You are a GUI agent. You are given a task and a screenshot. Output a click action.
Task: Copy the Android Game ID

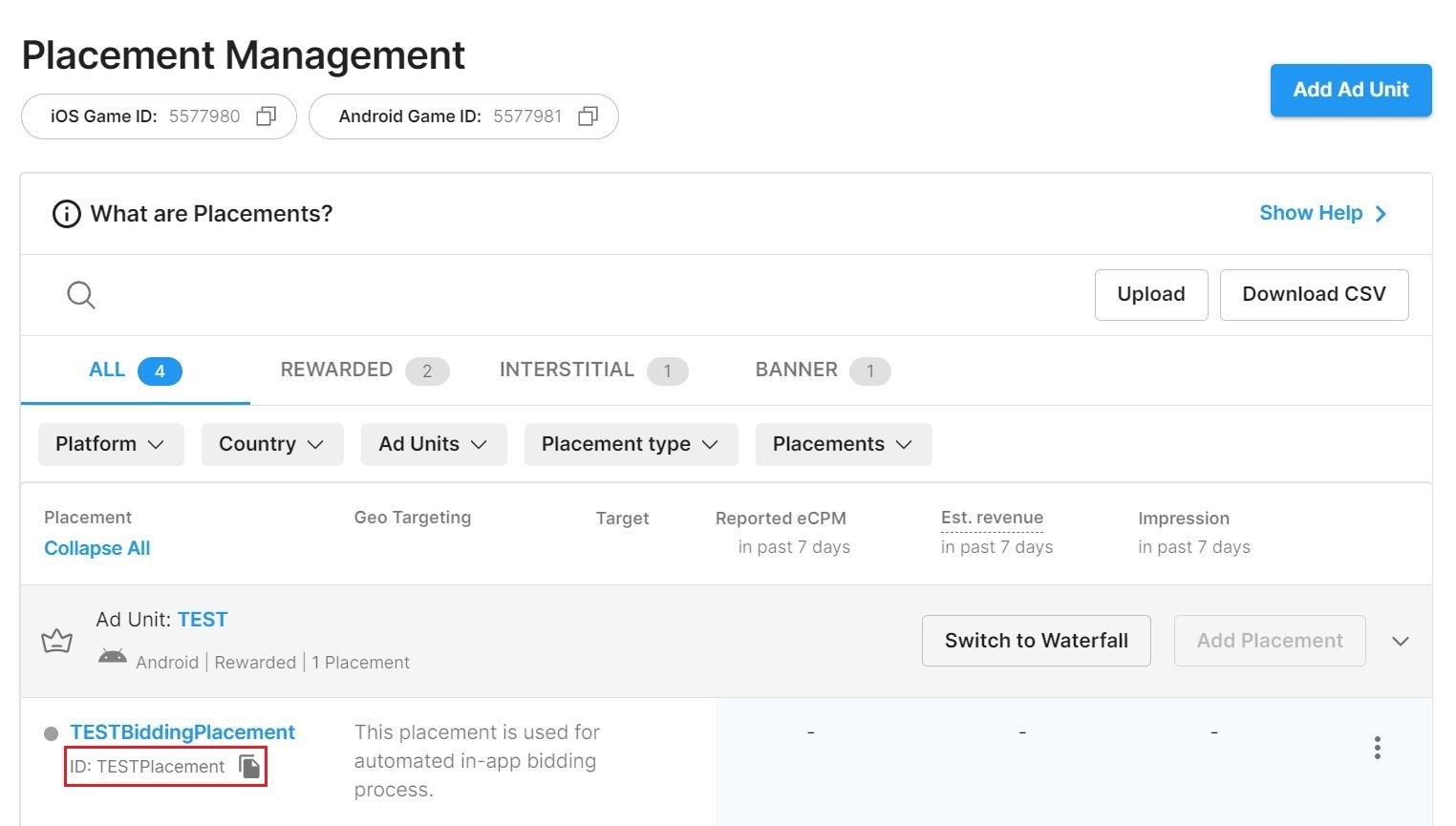589,116
